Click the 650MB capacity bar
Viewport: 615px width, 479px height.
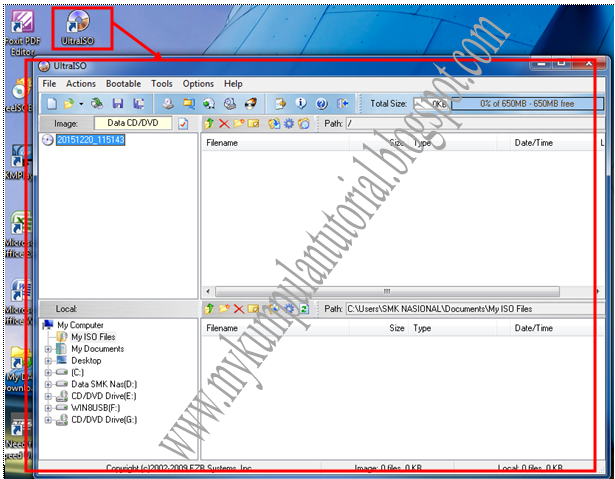527,104
